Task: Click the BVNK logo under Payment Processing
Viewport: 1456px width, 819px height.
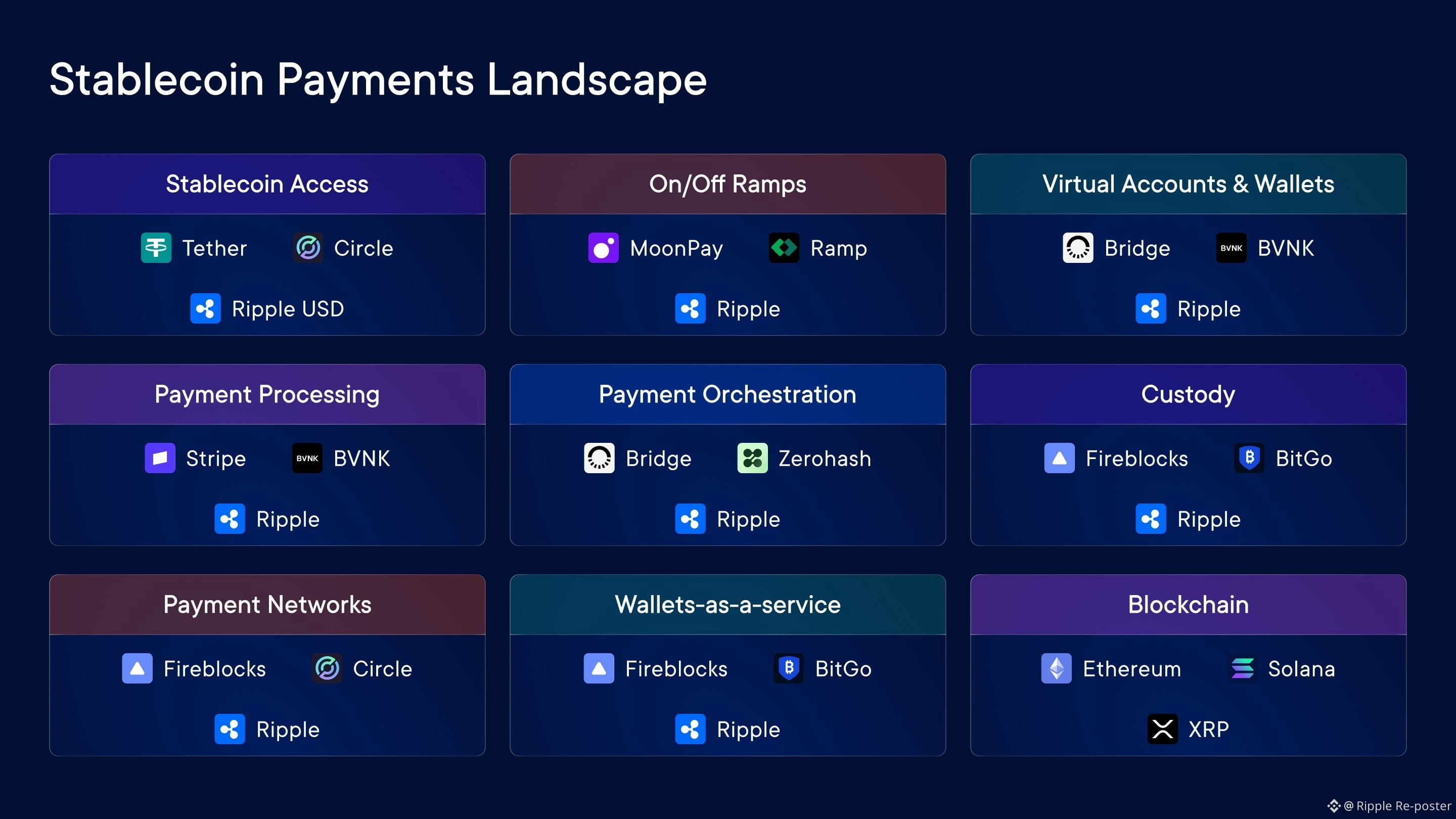Action: [307, 458]
